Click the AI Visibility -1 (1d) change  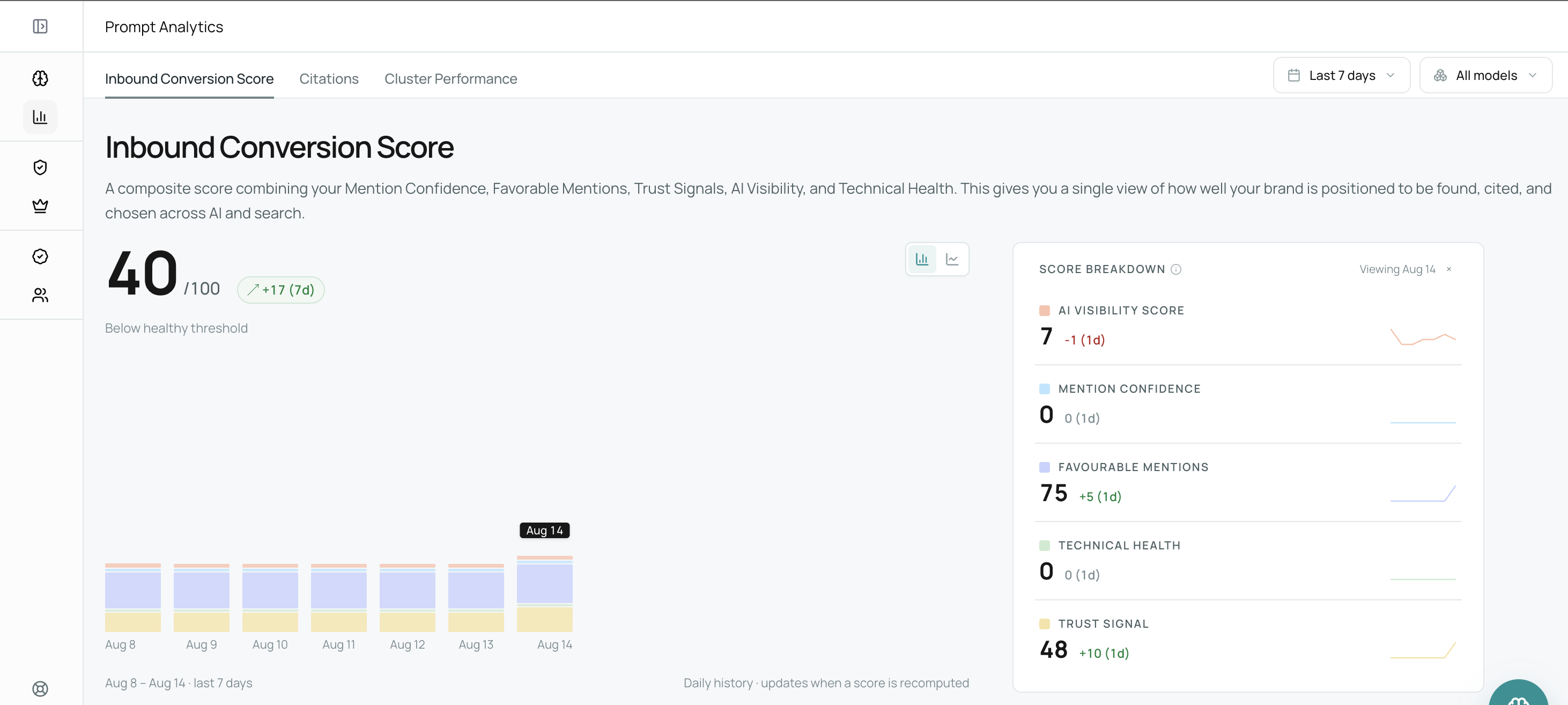pos(1084,340)
